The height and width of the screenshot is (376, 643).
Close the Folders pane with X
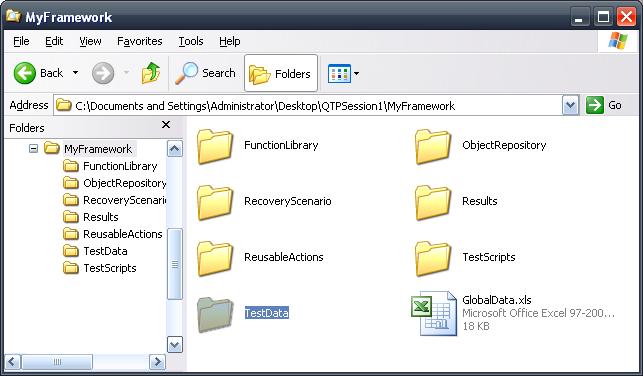(166, 125)
